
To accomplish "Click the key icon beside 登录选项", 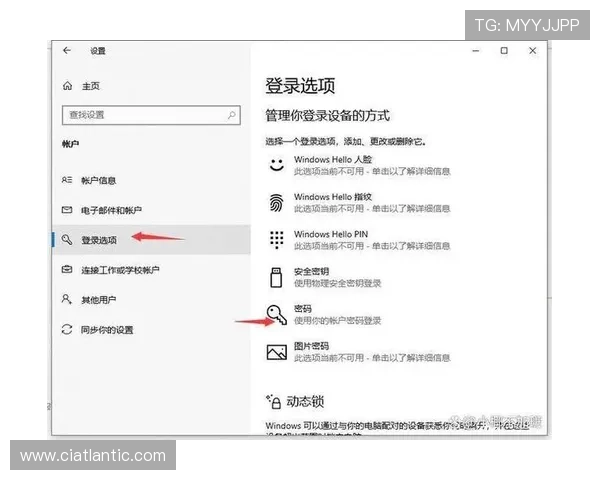I will [x=67, y=240].
